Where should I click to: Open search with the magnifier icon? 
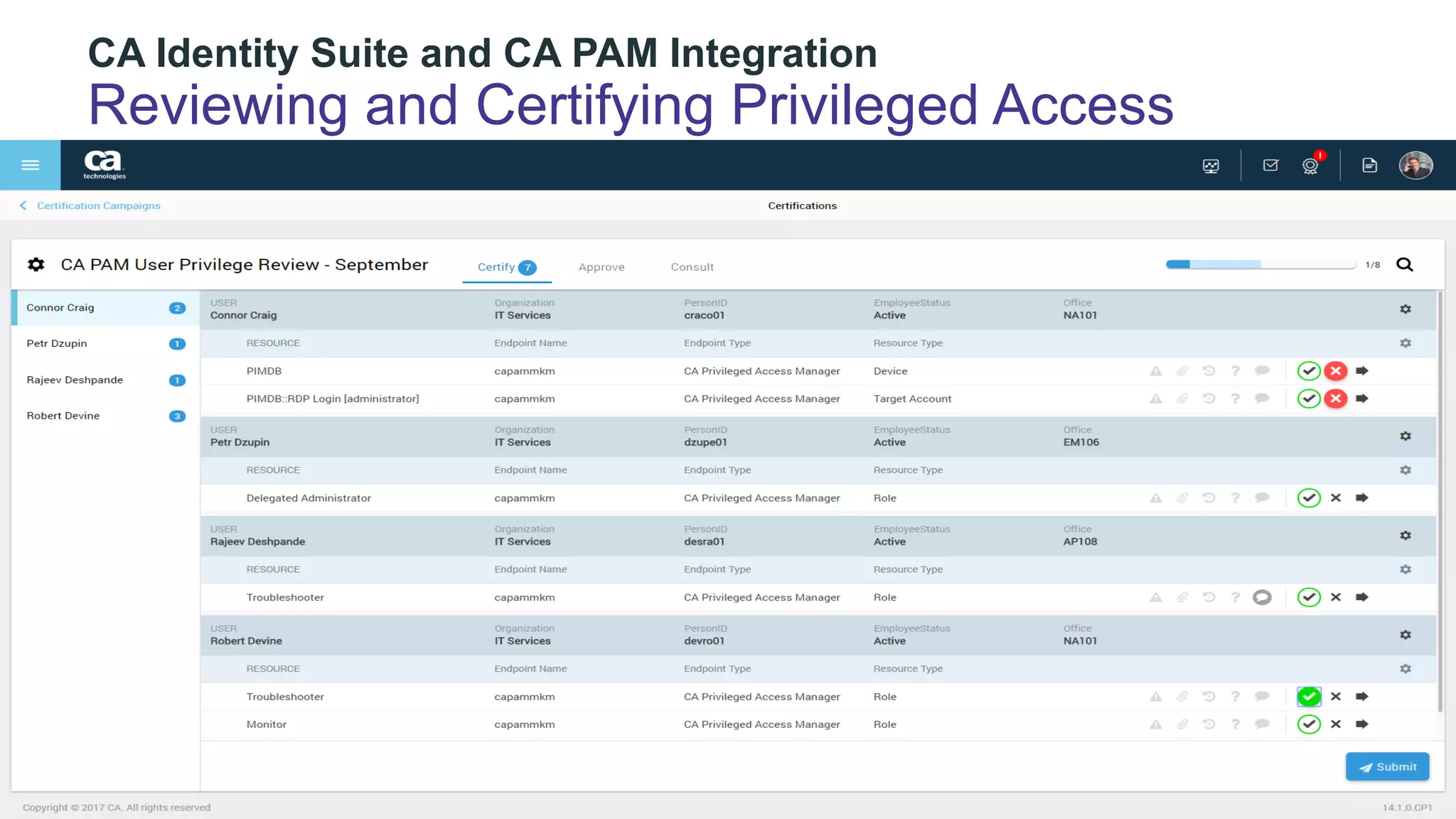pos(1405,264)
